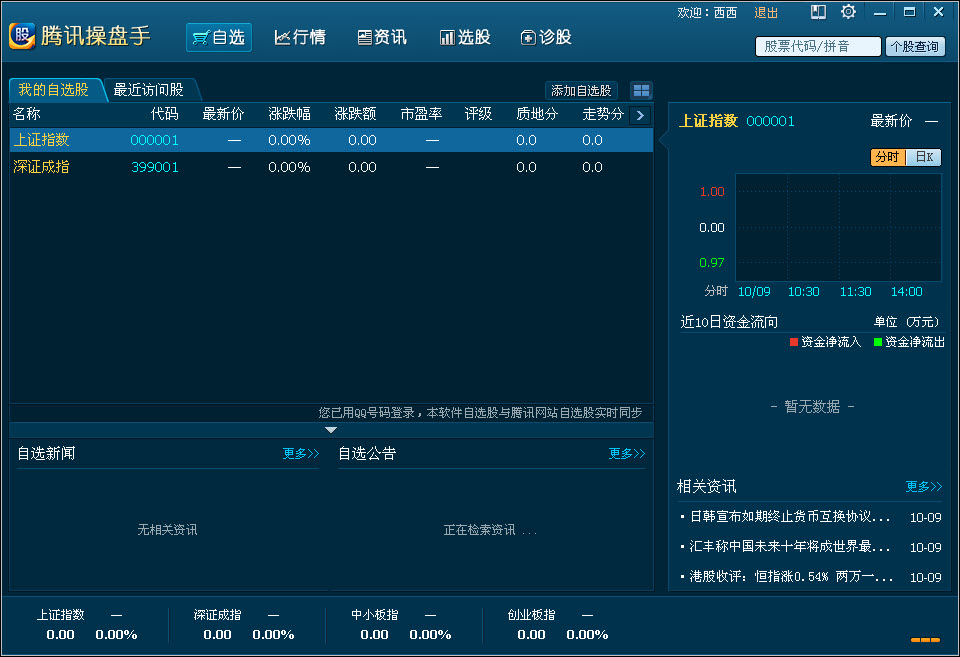Click stock code 399001 in the table
Image resolution: width=960 pixels, height=657 pixels.
click(x=154, y=167)
